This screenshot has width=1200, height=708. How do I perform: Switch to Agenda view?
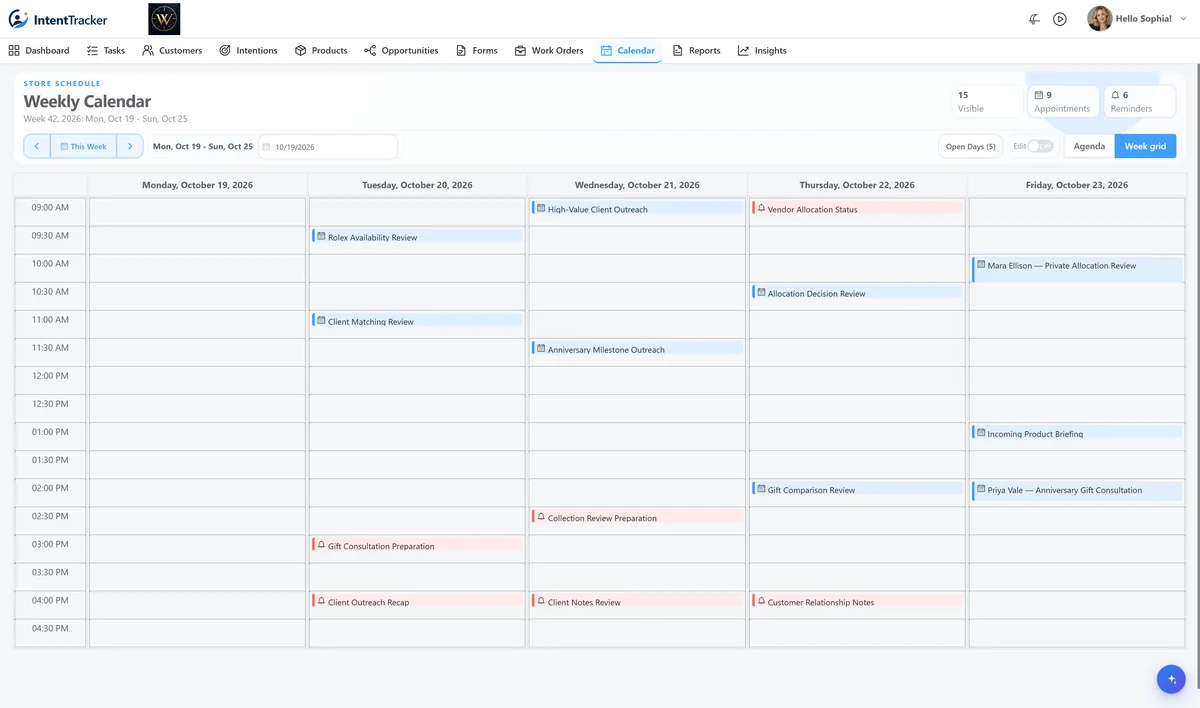coord(1089,146)
